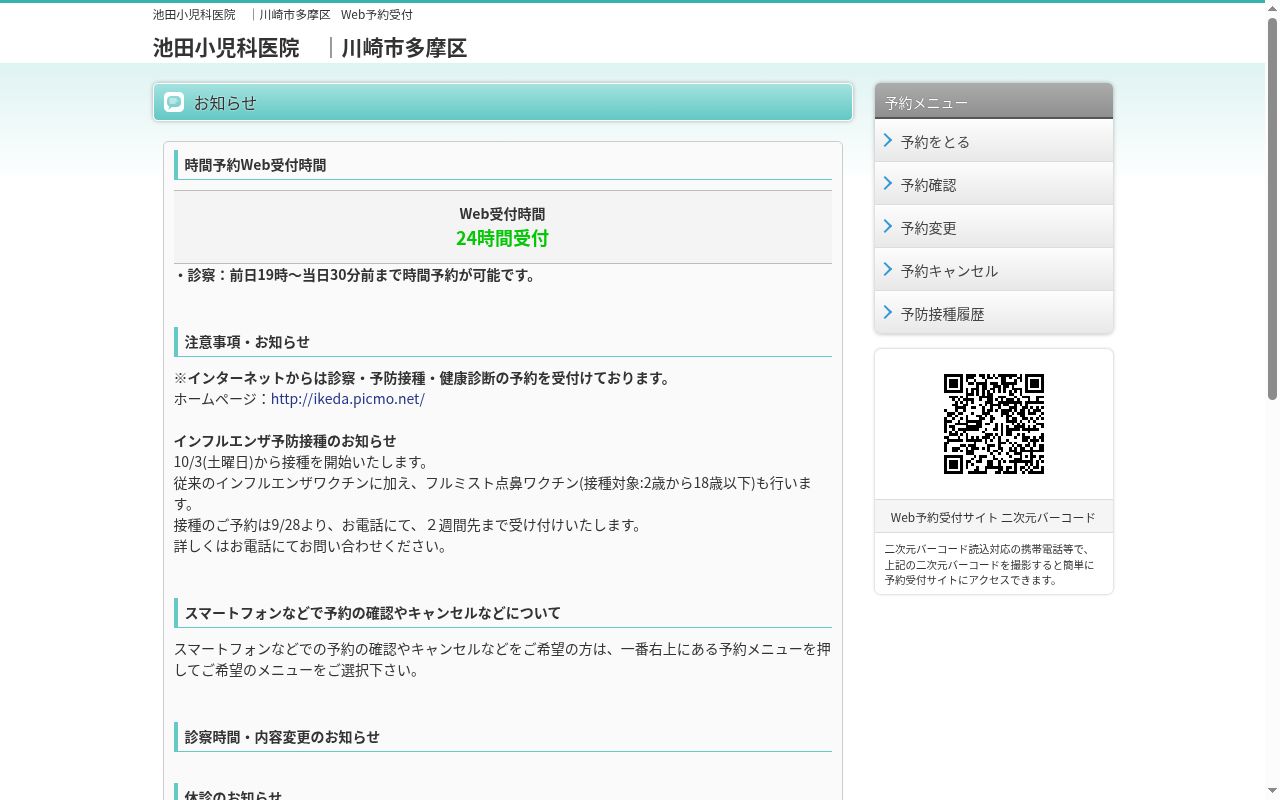Click the QR code image
1280x800 pixels.
pos(994,424)
